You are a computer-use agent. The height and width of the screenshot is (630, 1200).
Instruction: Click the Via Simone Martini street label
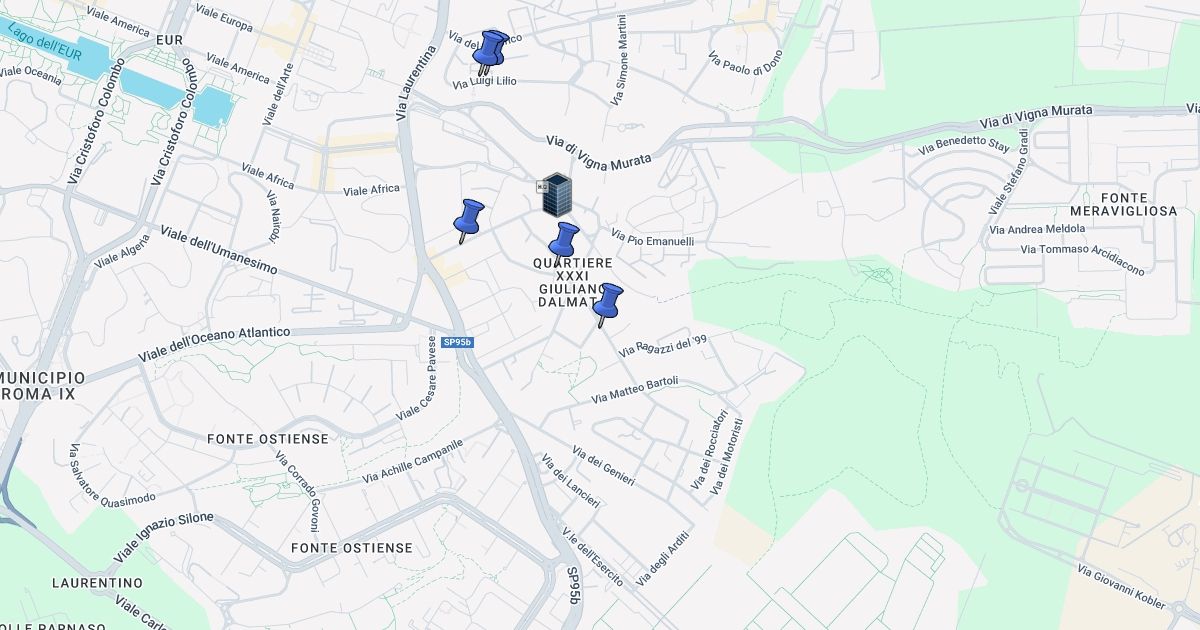click(x=619, y=60)
